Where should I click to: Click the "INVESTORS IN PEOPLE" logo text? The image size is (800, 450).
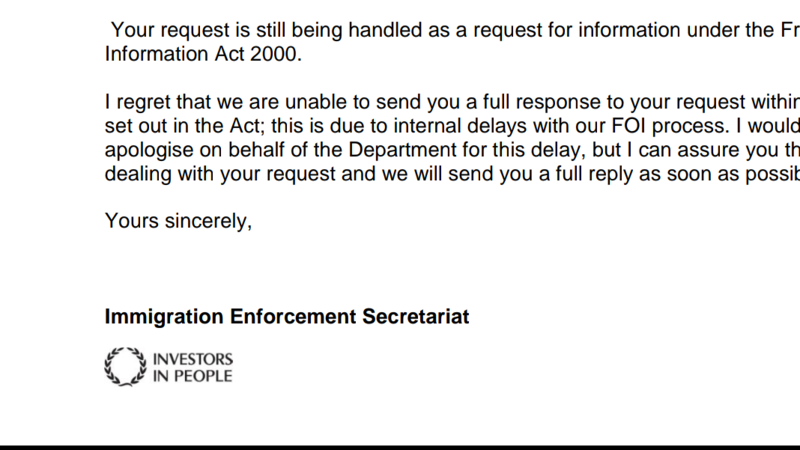click(192, 367)
